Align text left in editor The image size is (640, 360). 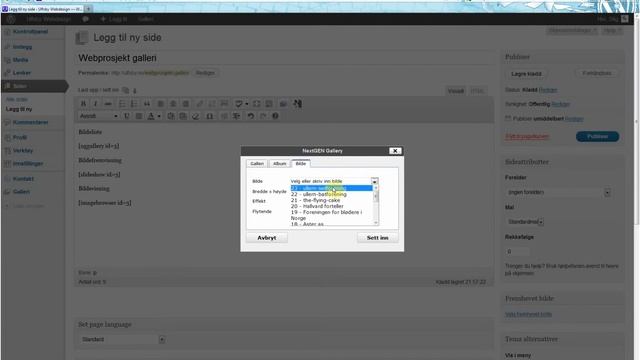(161, 104)
